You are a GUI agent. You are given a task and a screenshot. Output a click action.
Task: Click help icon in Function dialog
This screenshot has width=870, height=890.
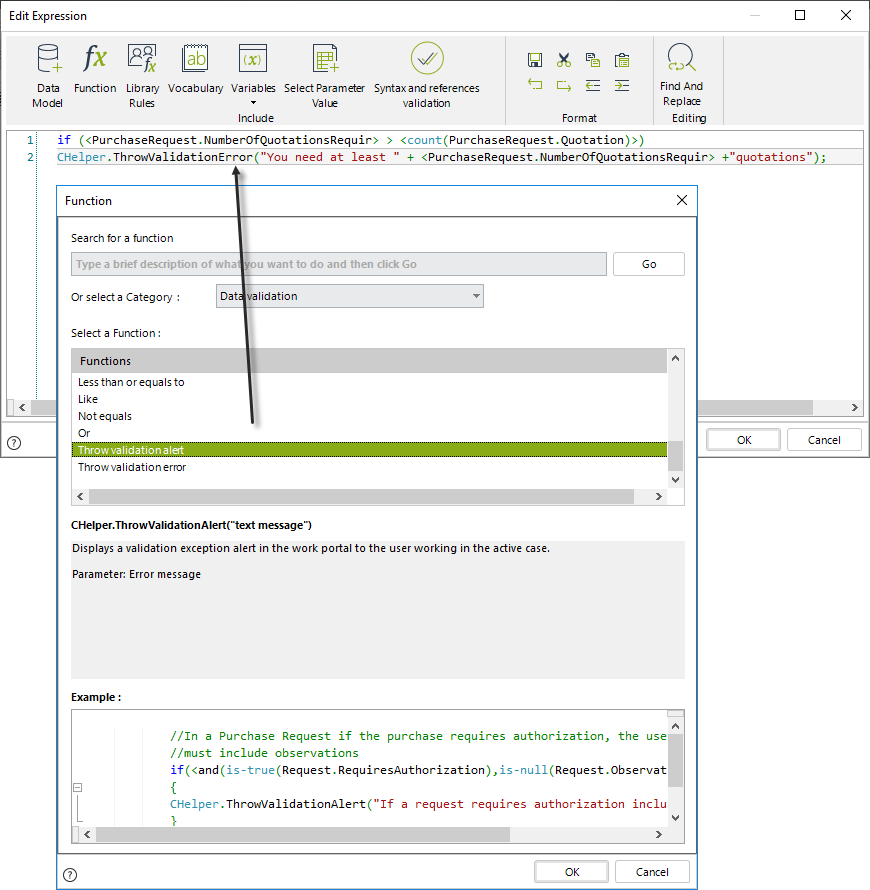70,875
